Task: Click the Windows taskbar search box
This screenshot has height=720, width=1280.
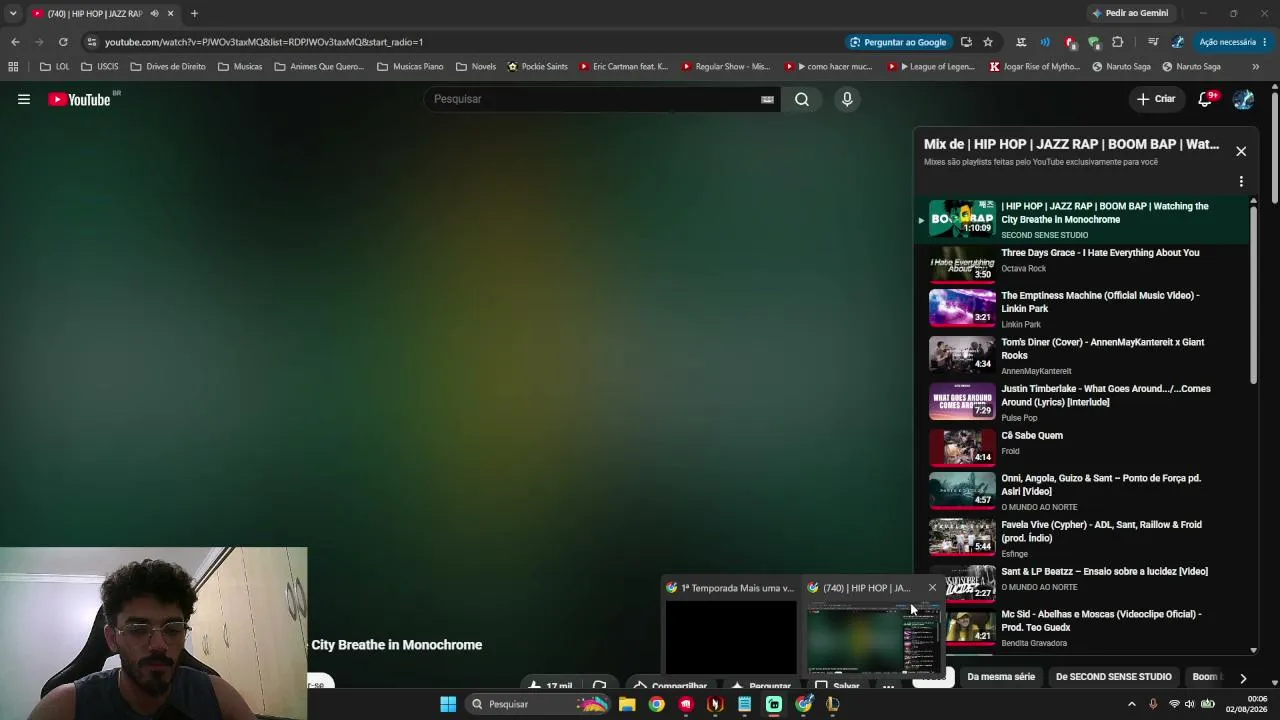Action: click(538, 704)
